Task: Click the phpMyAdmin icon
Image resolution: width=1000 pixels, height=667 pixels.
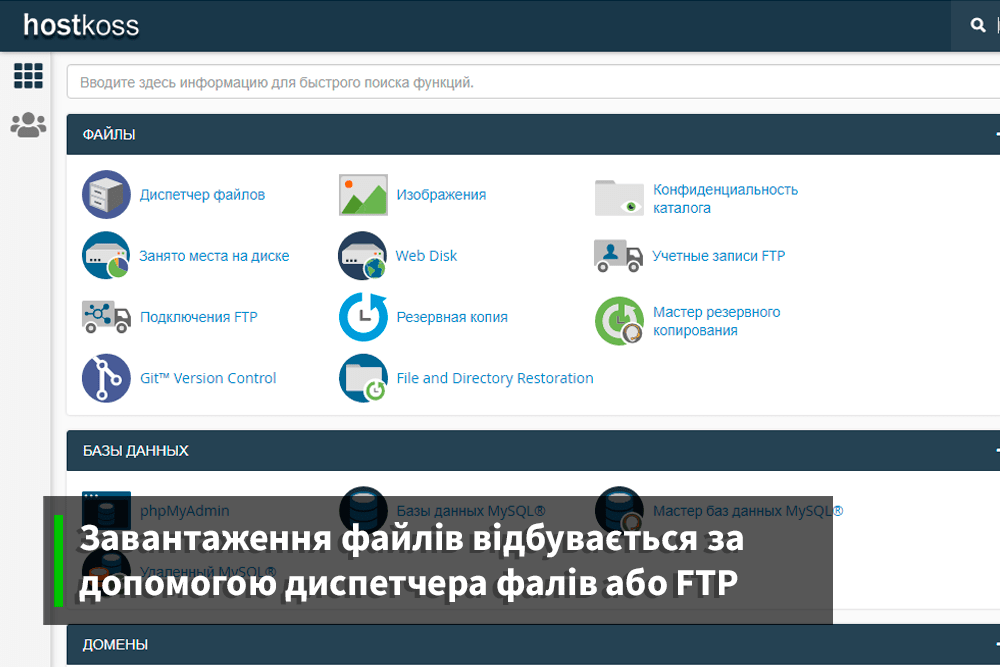Action: (x=107, y=510)
